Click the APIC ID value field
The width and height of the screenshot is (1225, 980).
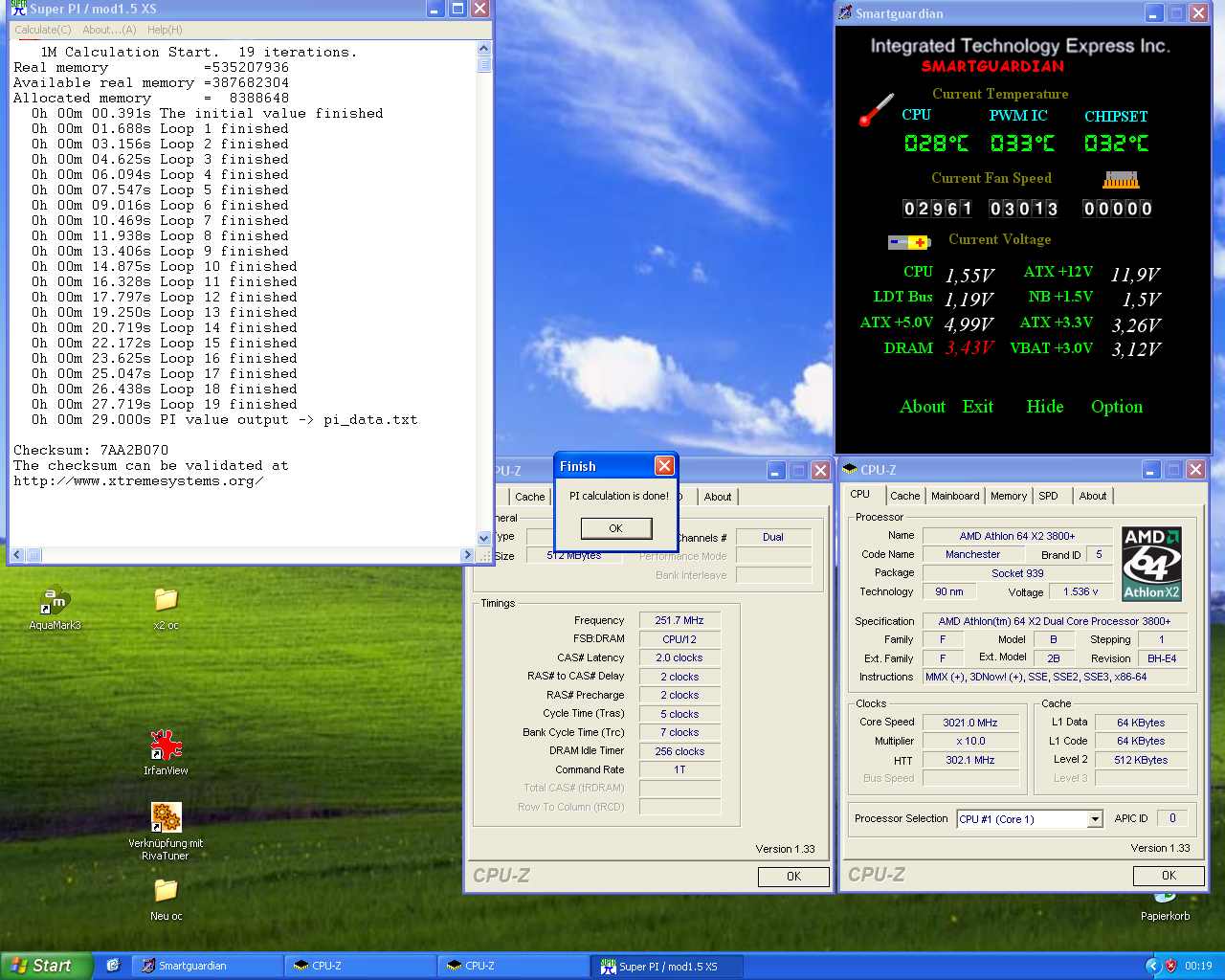pyautogui.click(x=1172, y=818)
